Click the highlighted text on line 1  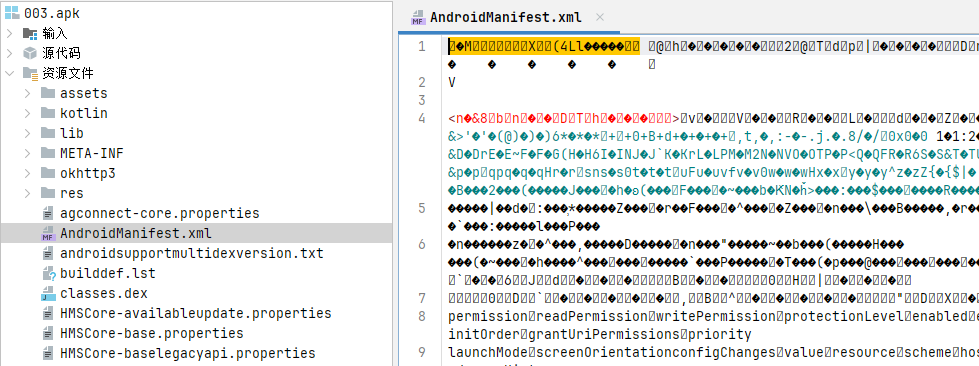click(x=544, y=46)
